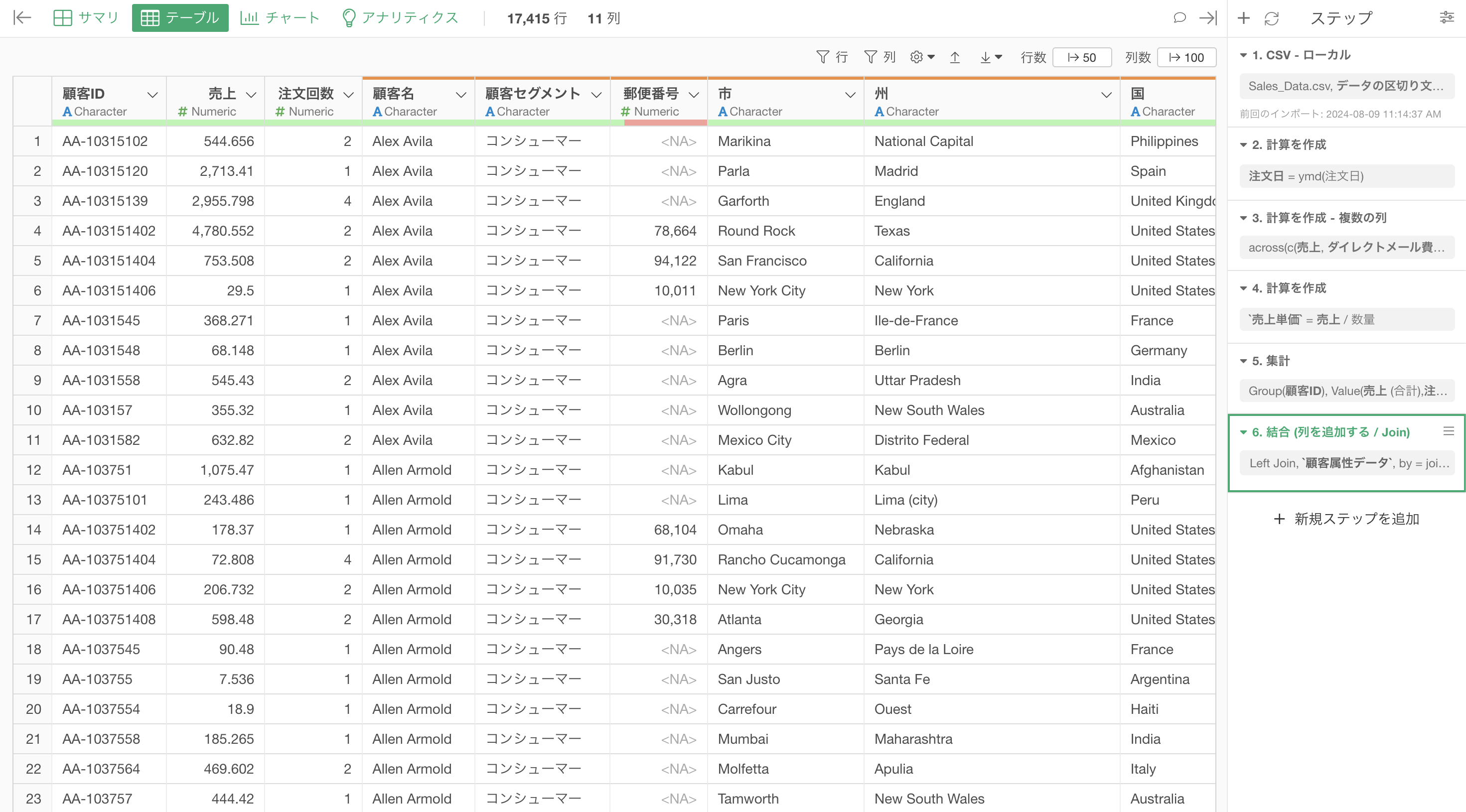Viewport: 1466px width, 812px height.
Task: Select the テーブル tab
Action: point(180,17)
